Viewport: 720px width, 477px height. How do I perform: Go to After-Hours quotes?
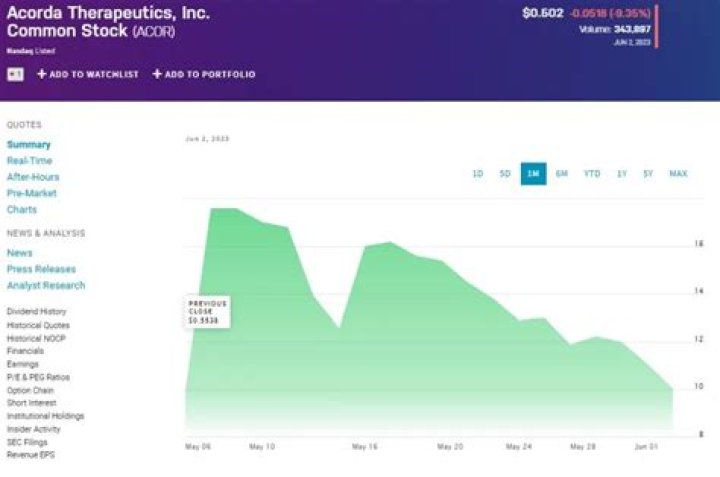coord(33,177)
